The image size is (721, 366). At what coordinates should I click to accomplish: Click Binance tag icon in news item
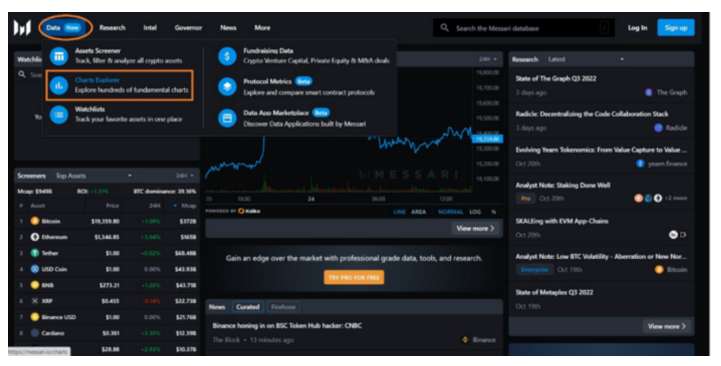465,340
